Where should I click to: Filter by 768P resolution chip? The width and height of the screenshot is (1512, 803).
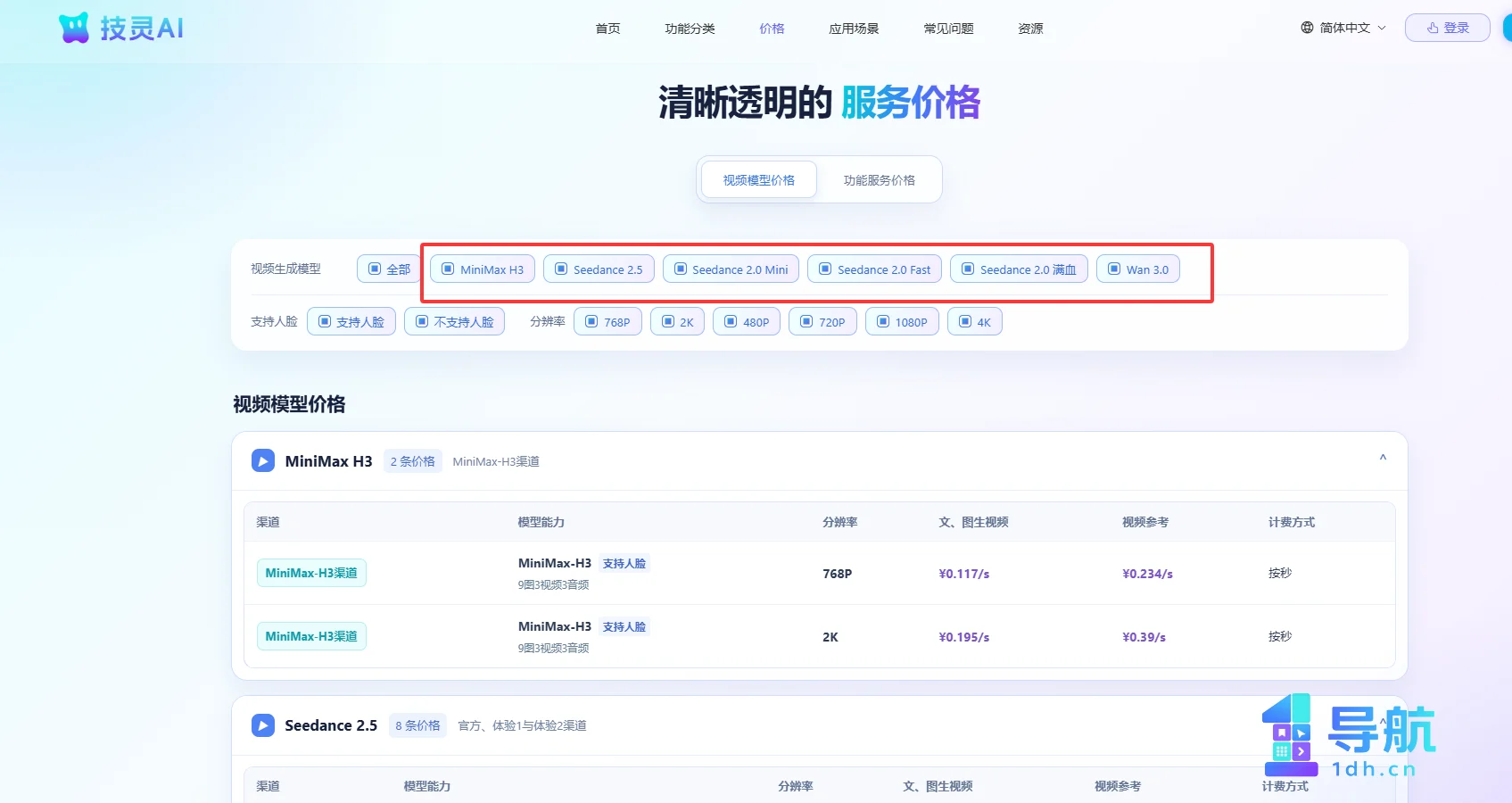(607, 321)
